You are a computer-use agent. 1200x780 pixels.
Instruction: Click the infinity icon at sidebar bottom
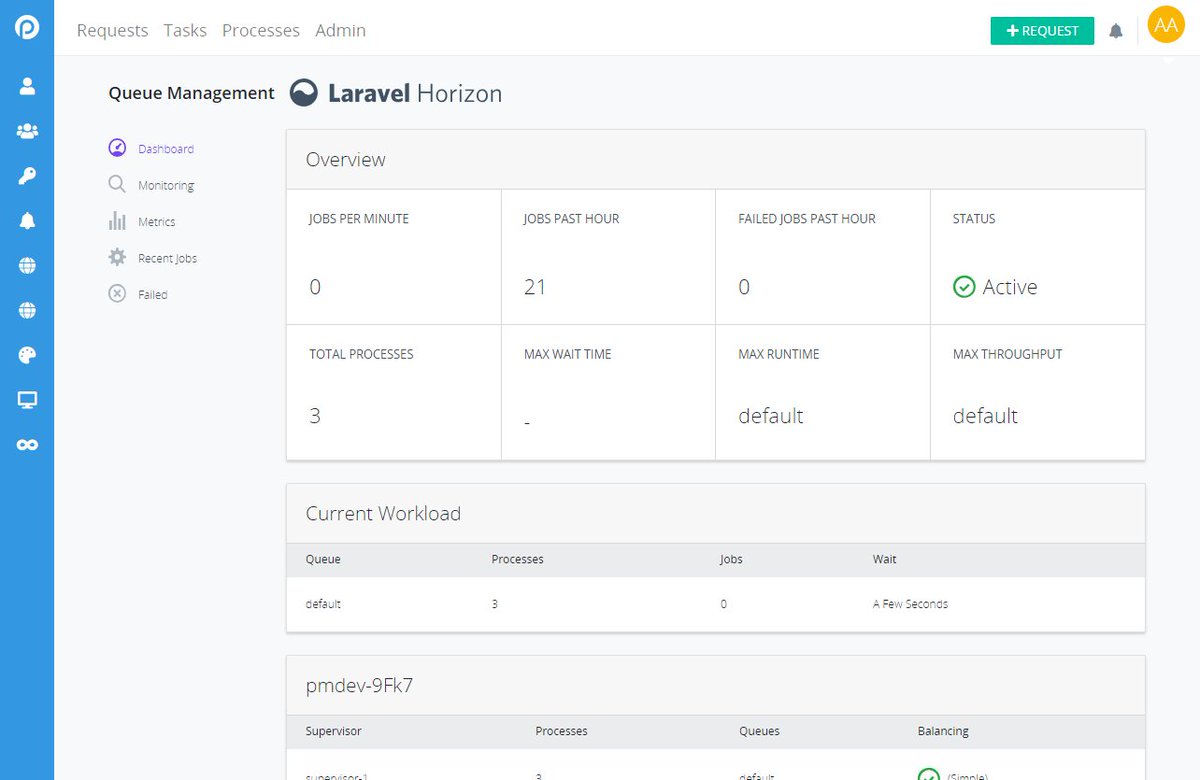pyautogui.click(x=27, y=444)
